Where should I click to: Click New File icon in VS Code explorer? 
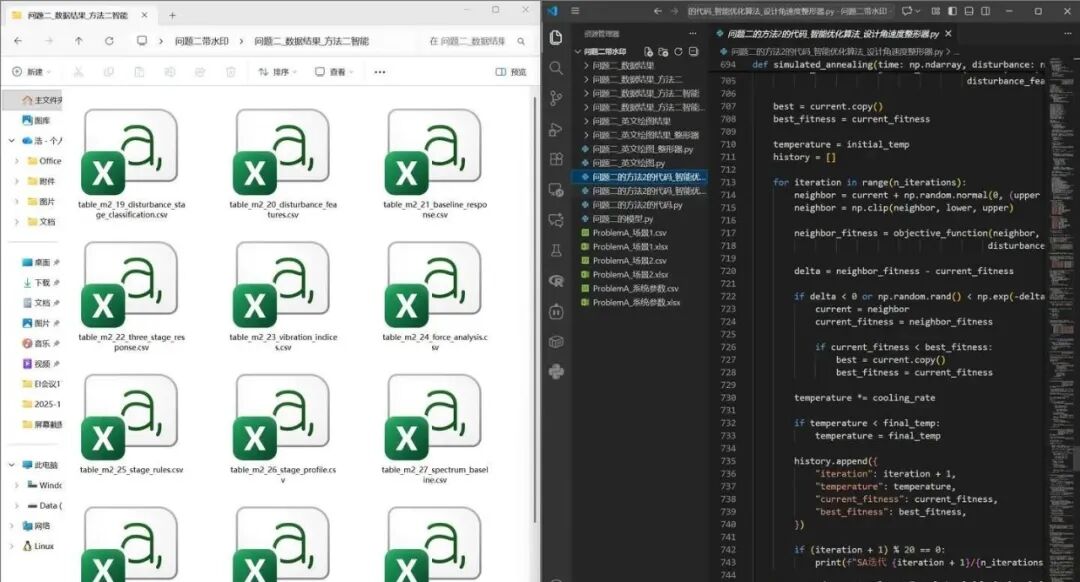648,52
